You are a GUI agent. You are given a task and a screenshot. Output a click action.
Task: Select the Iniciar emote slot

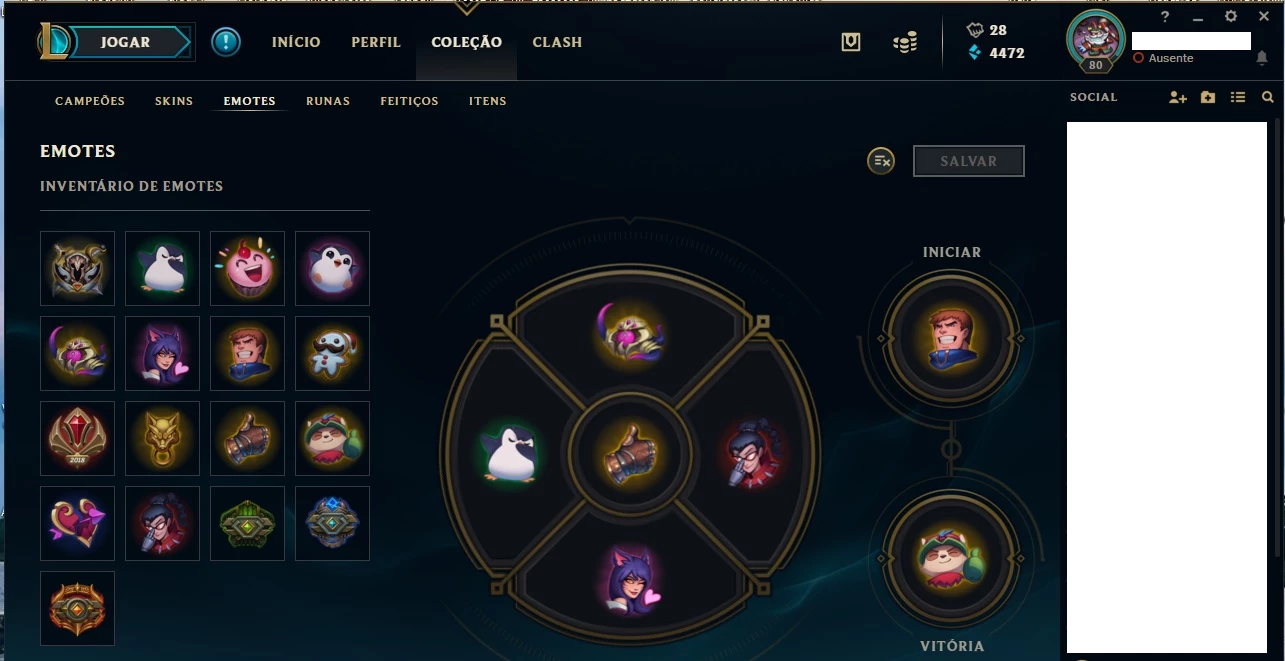tap(952, 338)
